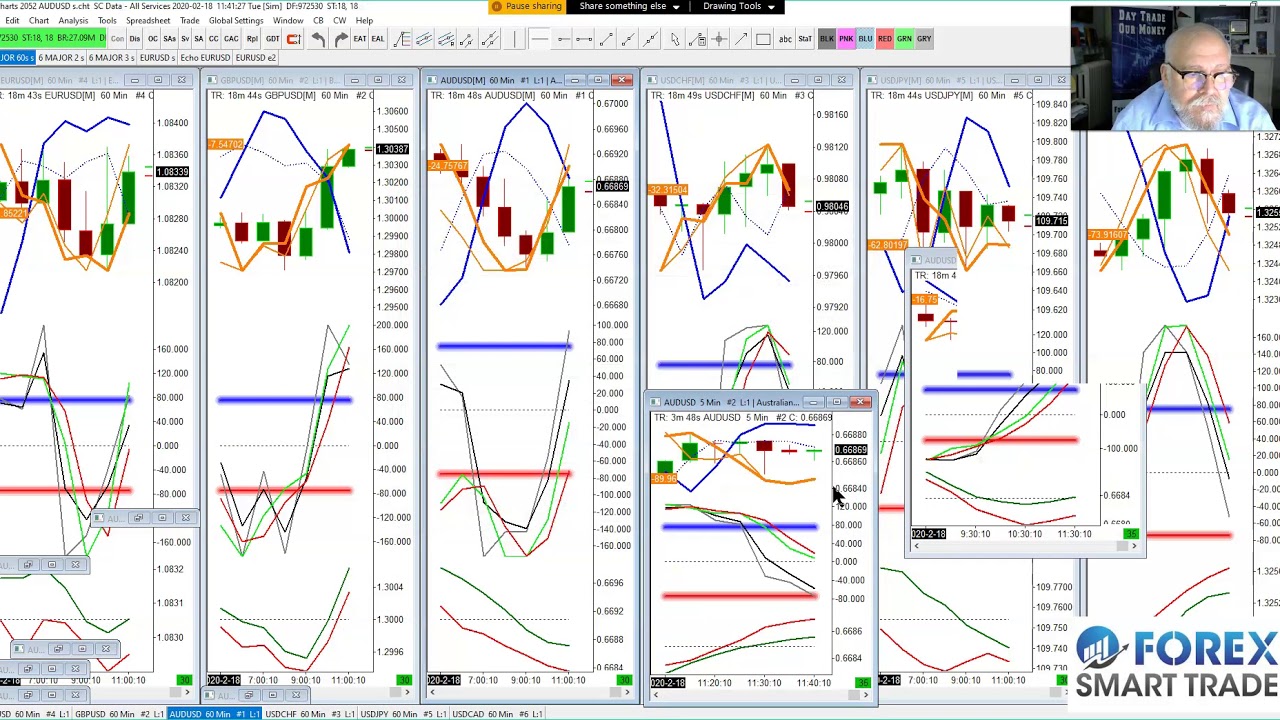Select the USDCAD 60 Min #6 bottom tab
This screenshot has height=720, width=1280.
click(497, 714)
